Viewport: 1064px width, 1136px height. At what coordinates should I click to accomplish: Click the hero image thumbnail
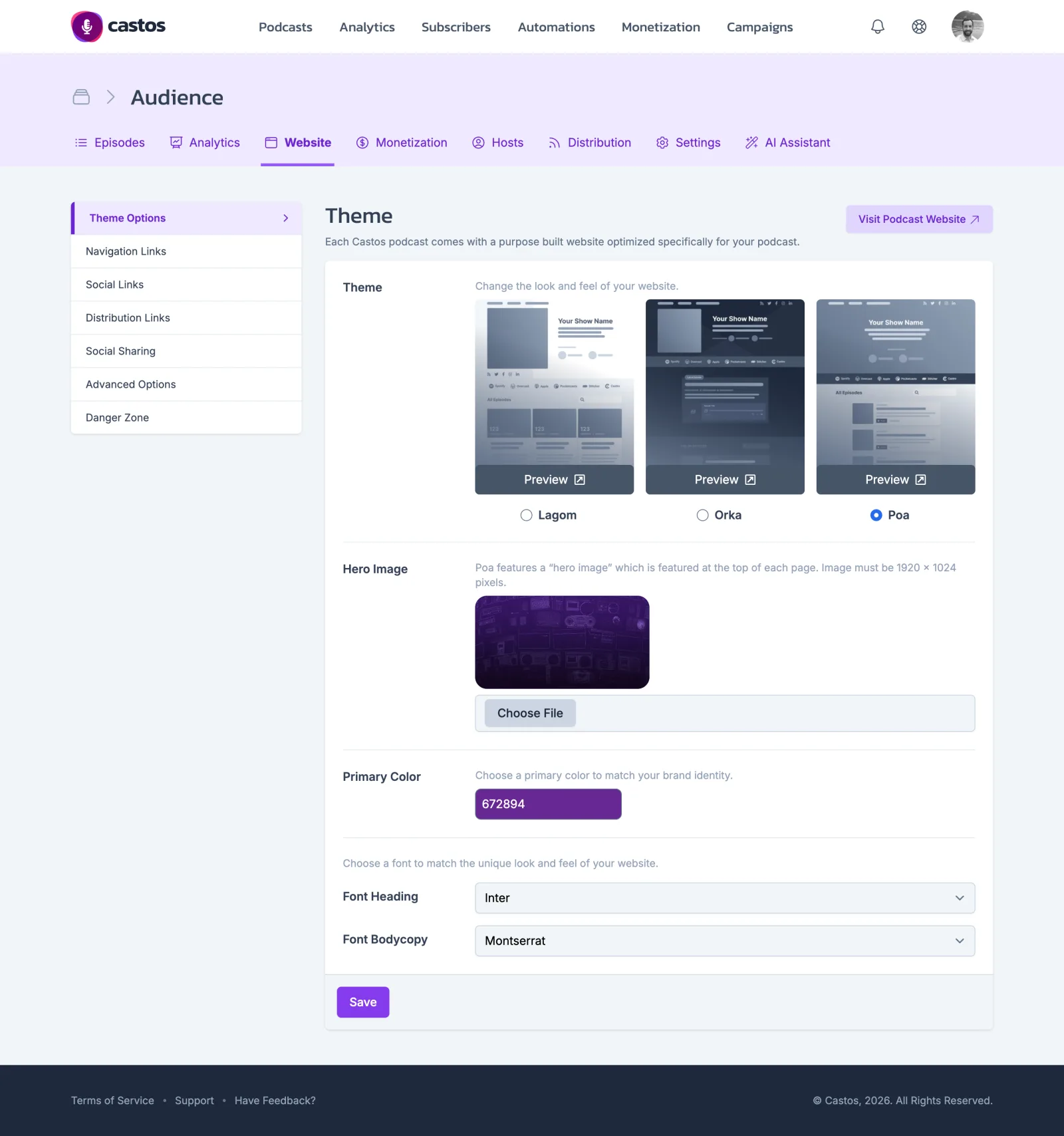[562, 642]
